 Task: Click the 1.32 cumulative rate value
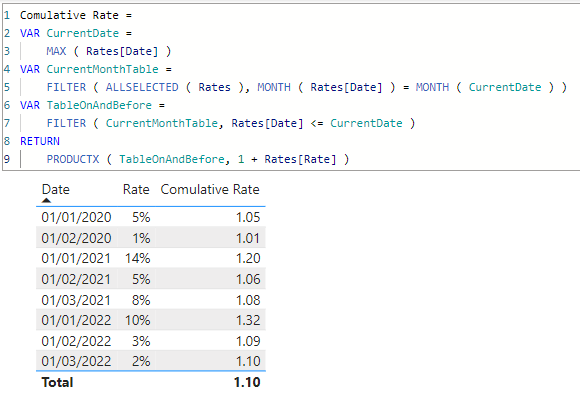point(248,320)
